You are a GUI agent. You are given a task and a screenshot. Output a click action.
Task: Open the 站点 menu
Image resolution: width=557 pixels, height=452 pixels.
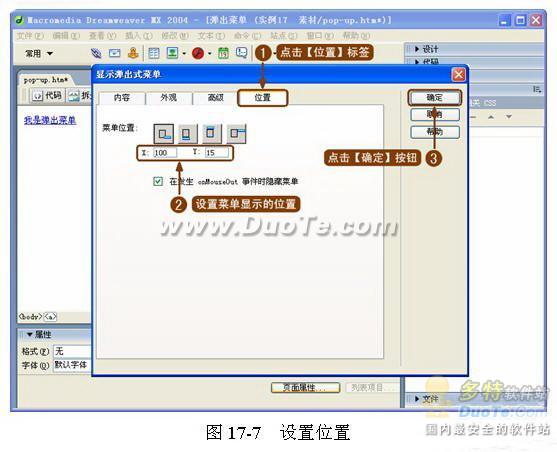point(283,36)
